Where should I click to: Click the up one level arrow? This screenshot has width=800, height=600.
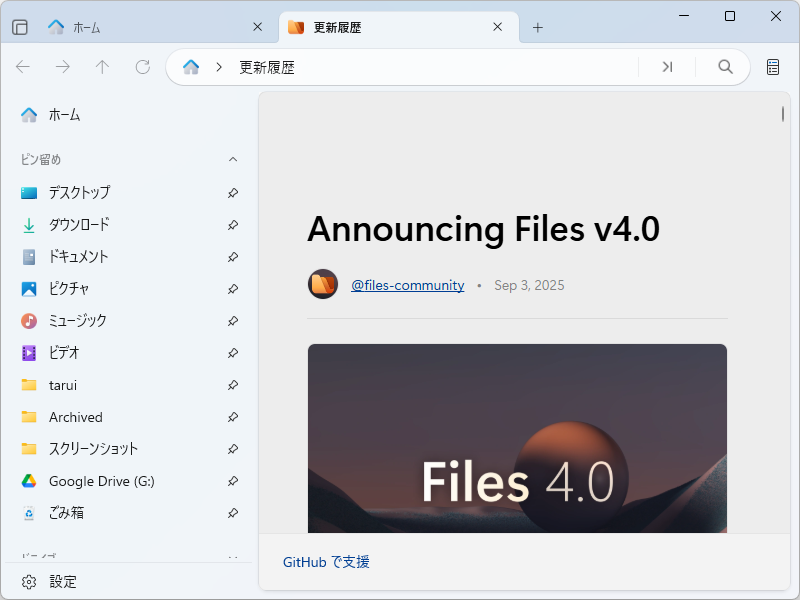point(102,67)
